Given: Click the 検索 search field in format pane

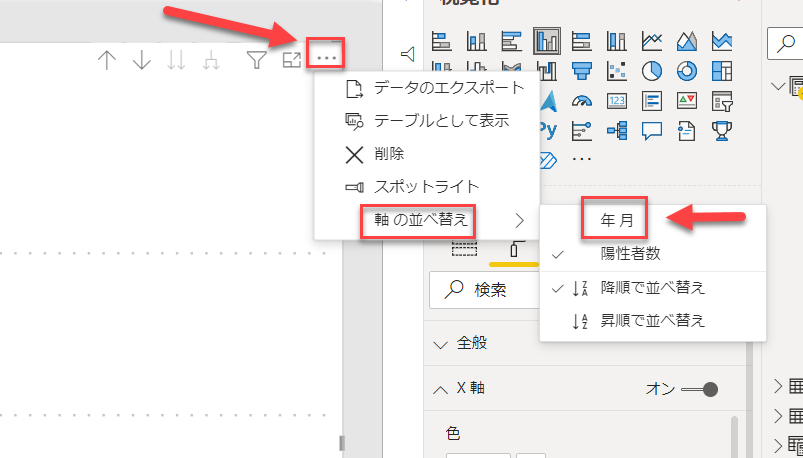Looking at the screenshot, I should 485,290.
